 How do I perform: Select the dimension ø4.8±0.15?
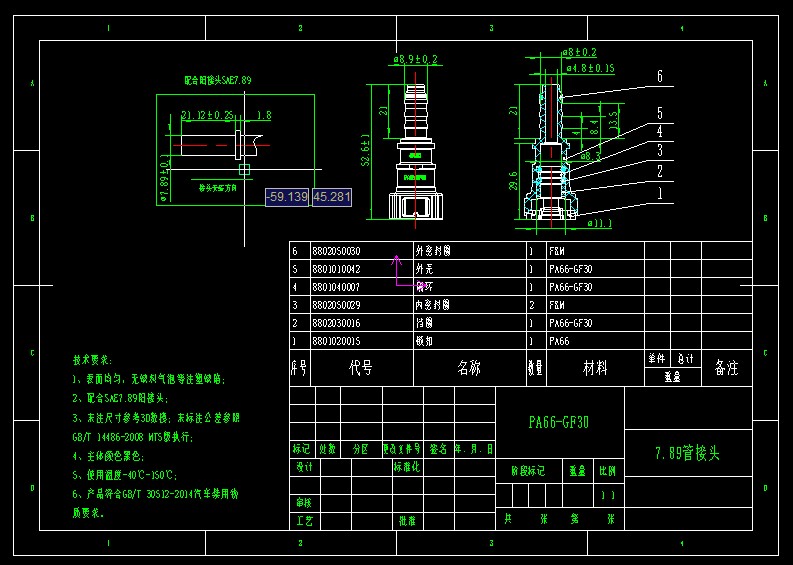(590, 68)
